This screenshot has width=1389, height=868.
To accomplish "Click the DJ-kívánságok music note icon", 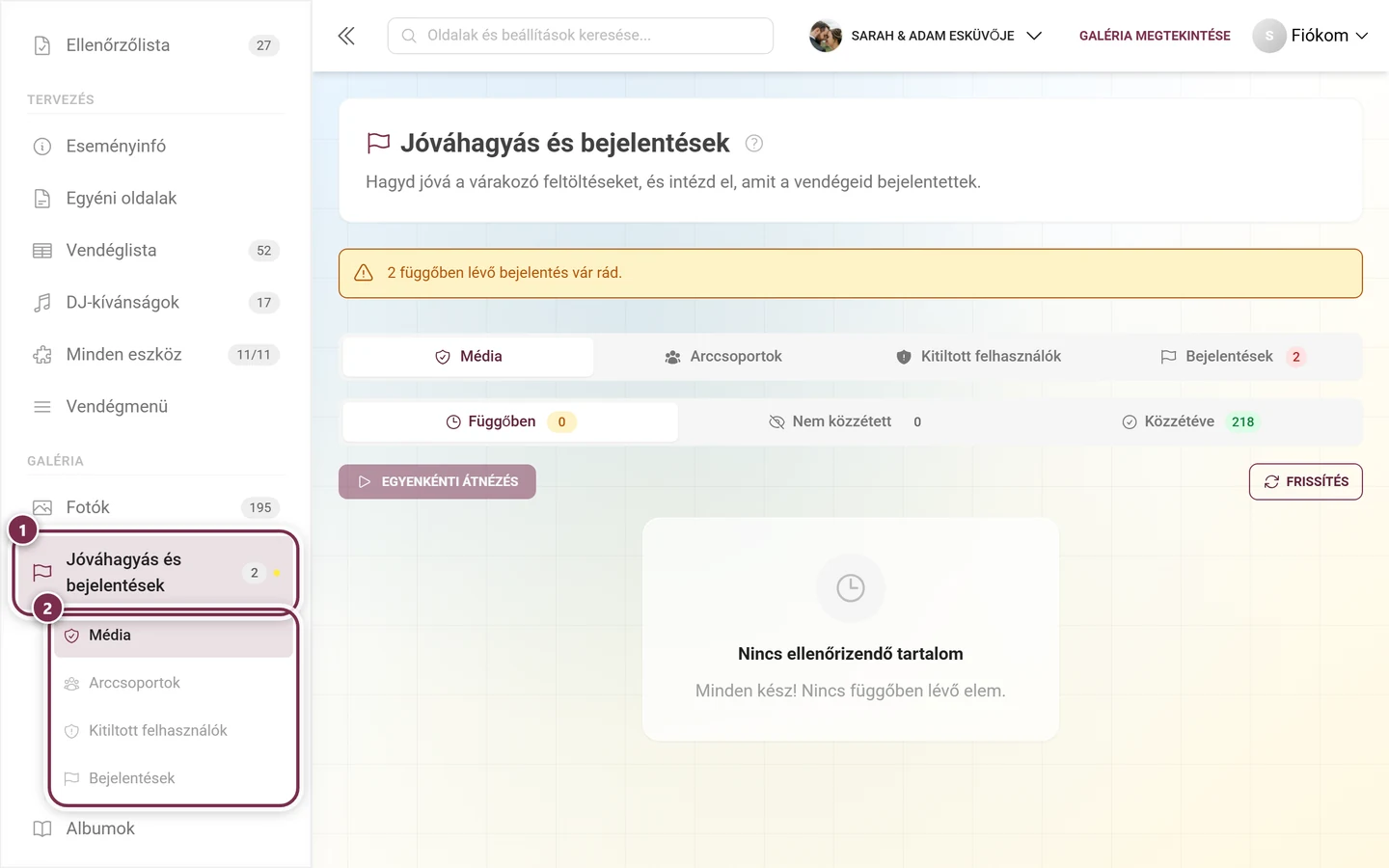I will click(x=42, y=303).
